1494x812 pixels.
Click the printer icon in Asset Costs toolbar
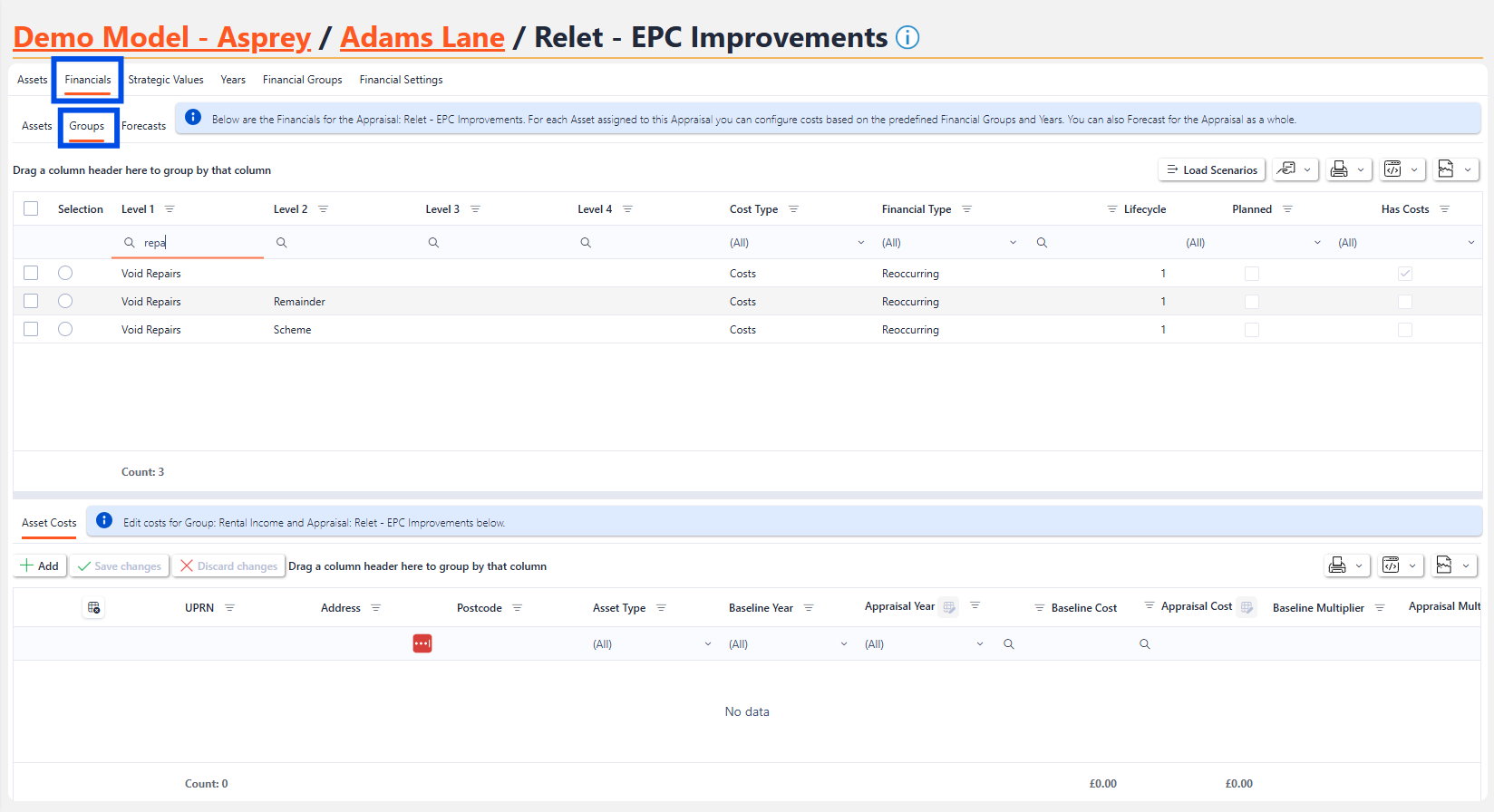[x=1337, y=565]
